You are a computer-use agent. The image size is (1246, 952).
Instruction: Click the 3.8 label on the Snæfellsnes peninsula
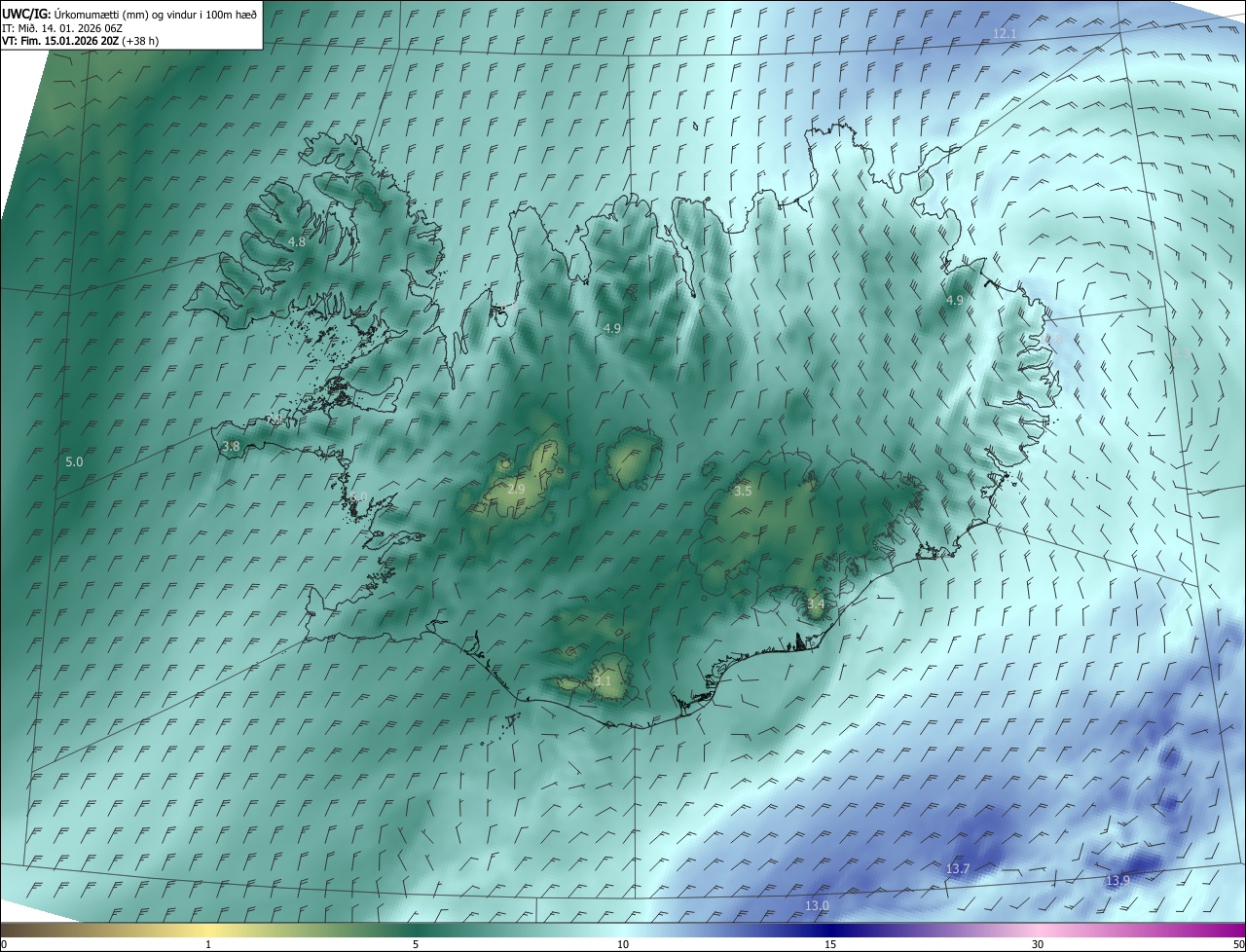click(x=231, y=447)
